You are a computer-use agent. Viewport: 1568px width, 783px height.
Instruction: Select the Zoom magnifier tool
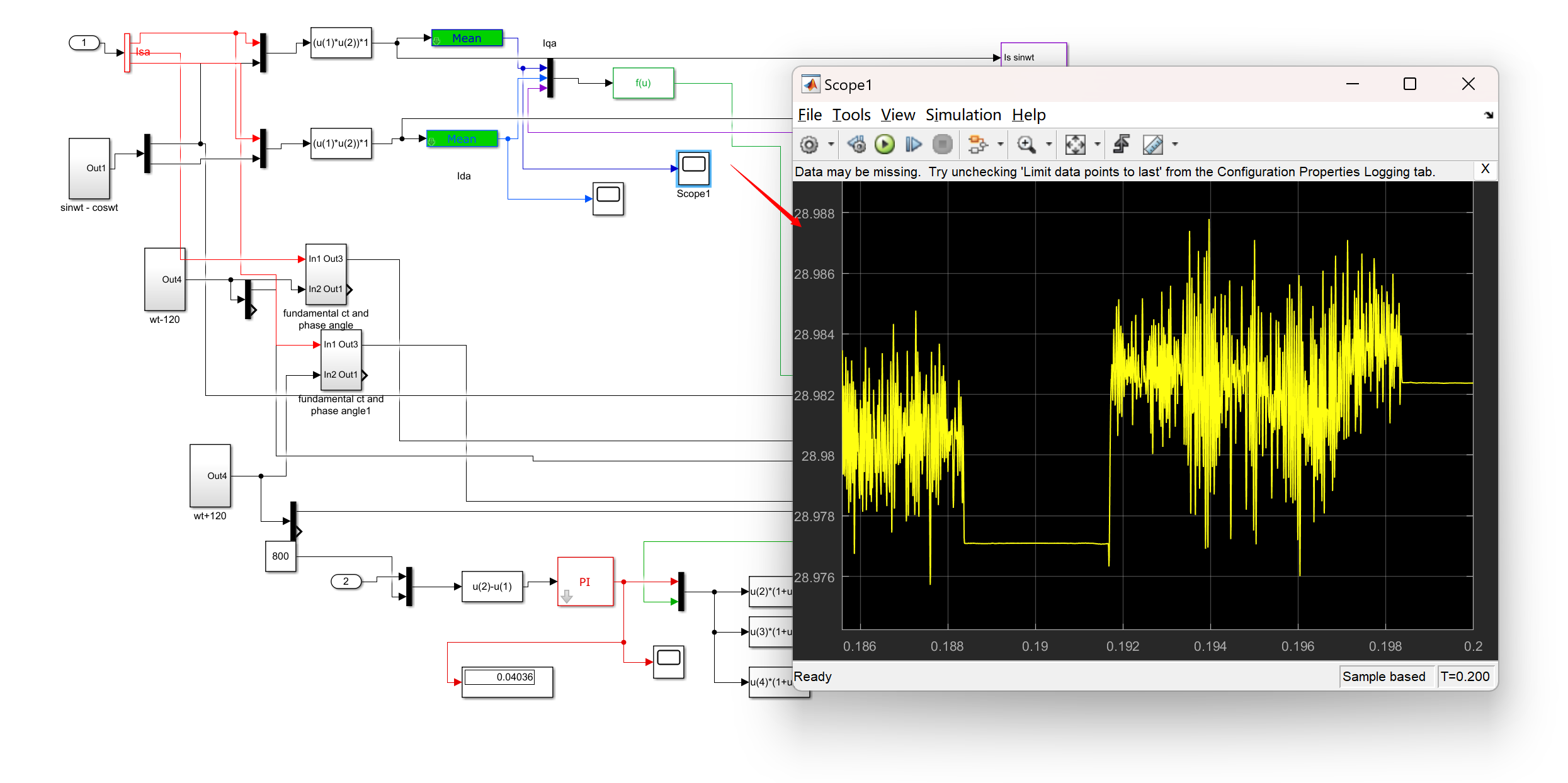pos(1026,145)
